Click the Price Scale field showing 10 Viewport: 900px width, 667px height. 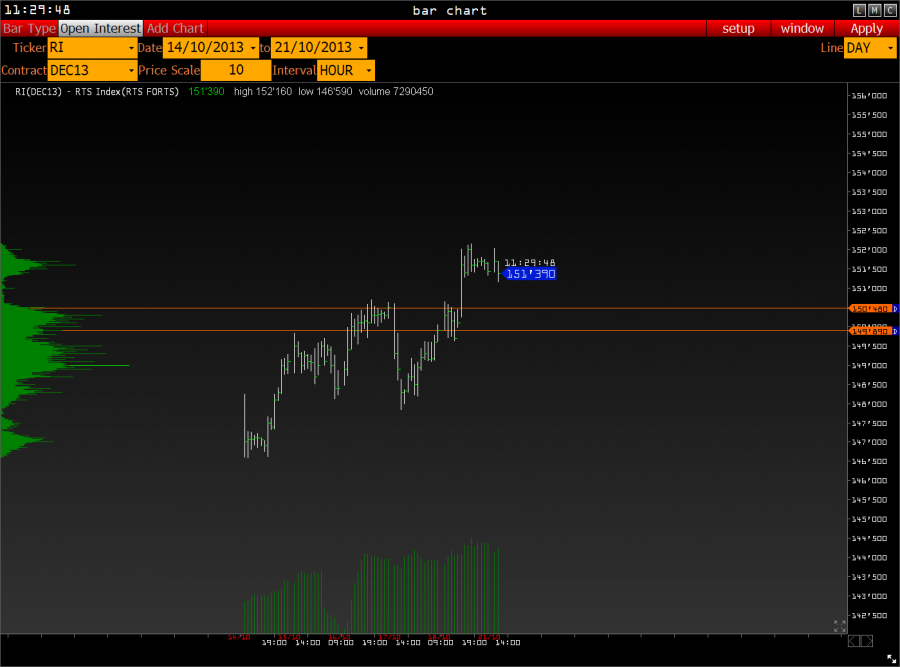click(236, 71)
